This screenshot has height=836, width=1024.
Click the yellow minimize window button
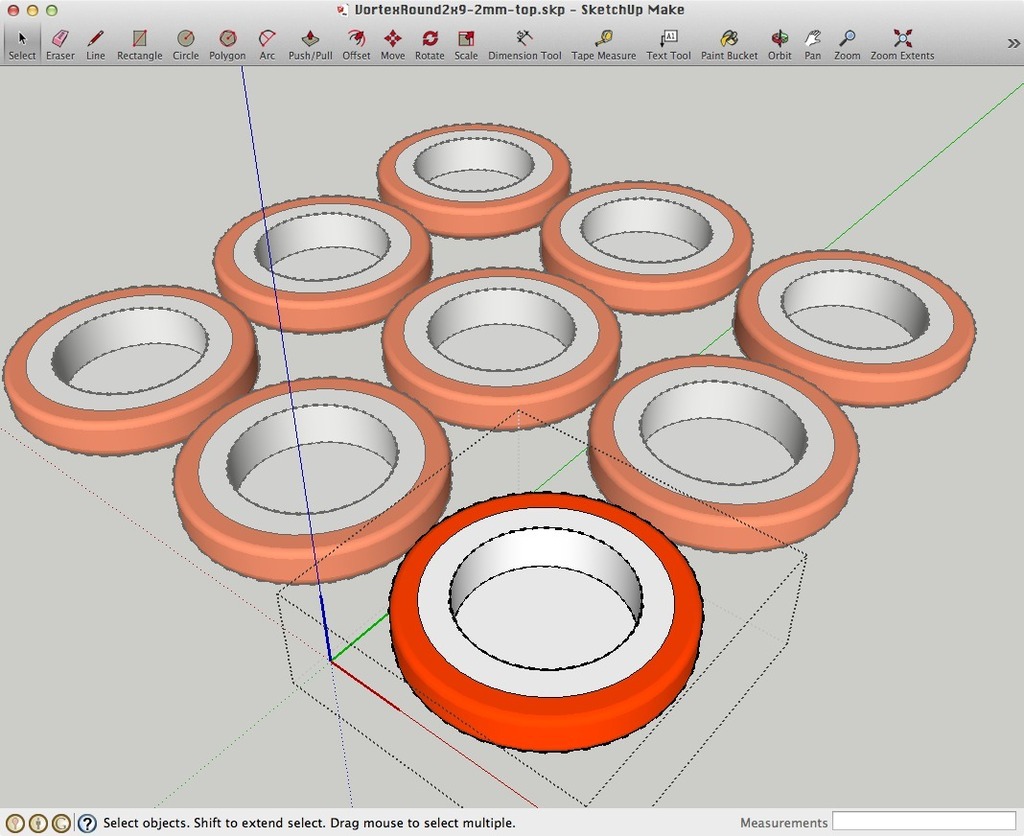(33, 10)
